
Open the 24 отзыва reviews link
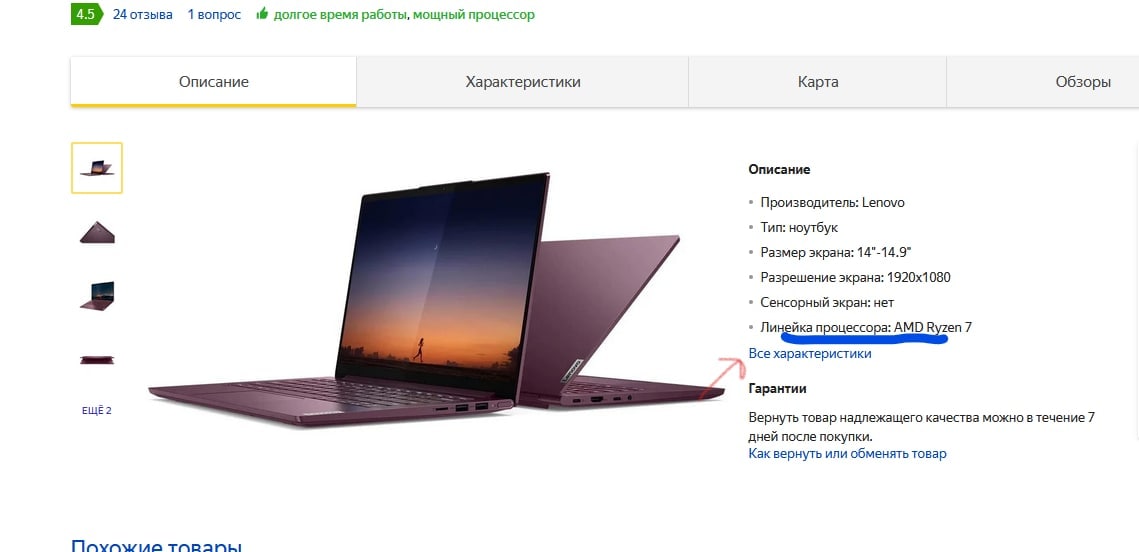pyautogui.click(x=142, y=15)
